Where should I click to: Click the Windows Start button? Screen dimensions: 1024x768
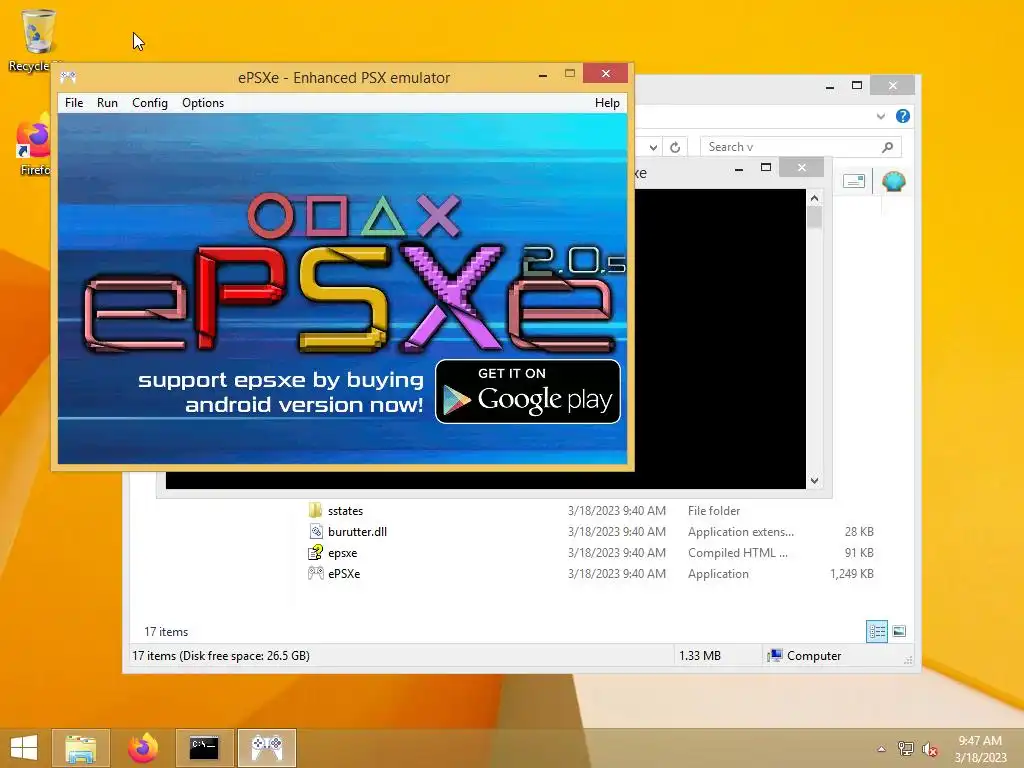pos(24,748)
